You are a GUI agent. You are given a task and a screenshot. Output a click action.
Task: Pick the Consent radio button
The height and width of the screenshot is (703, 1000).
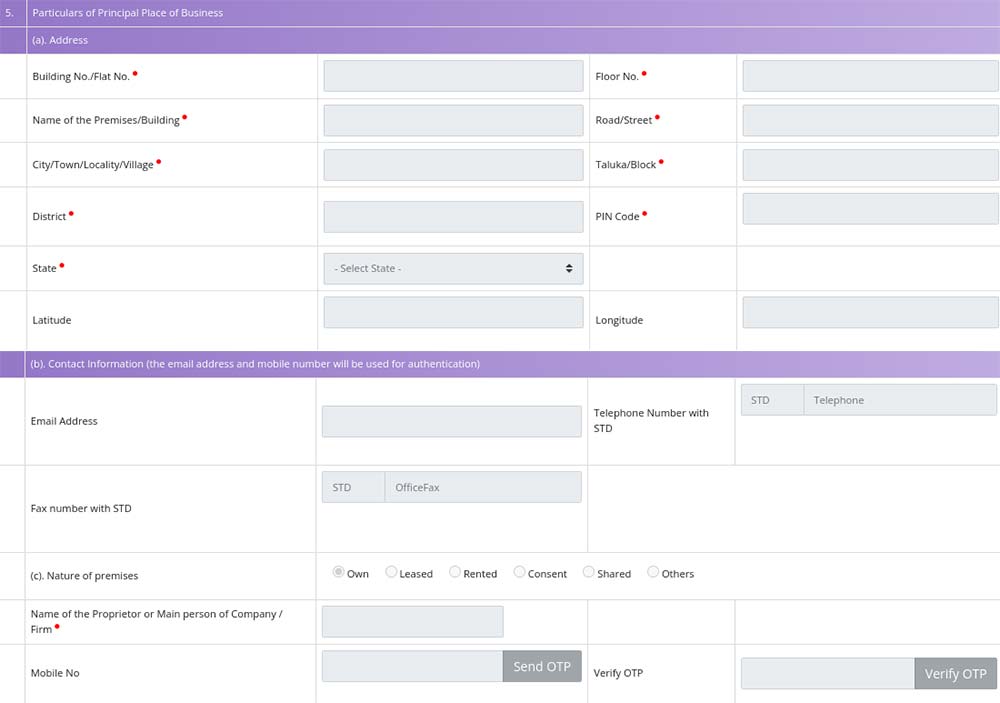[519, 572]
